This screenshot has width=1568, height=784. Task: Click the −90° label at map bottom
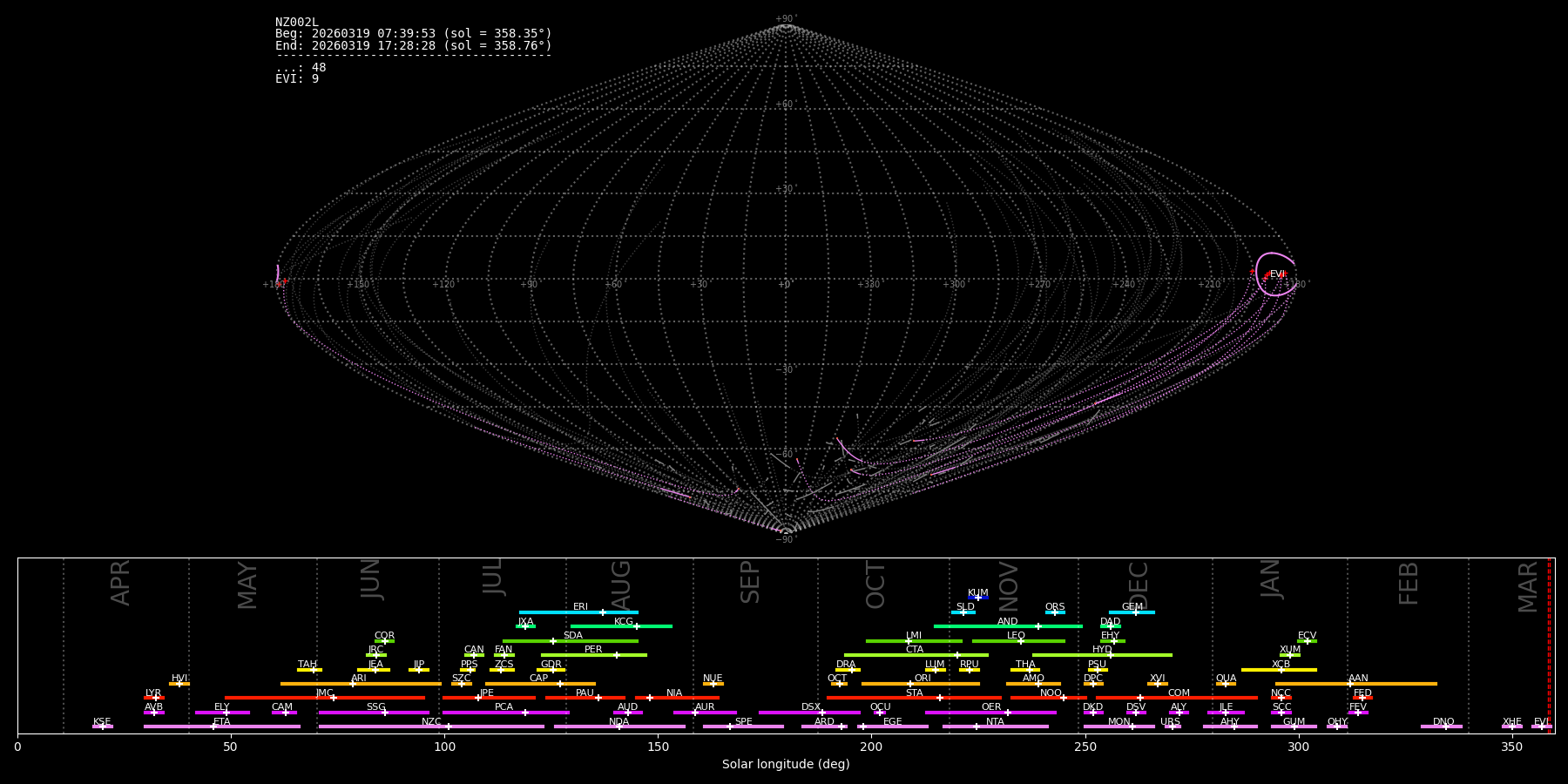click(786, 539)
